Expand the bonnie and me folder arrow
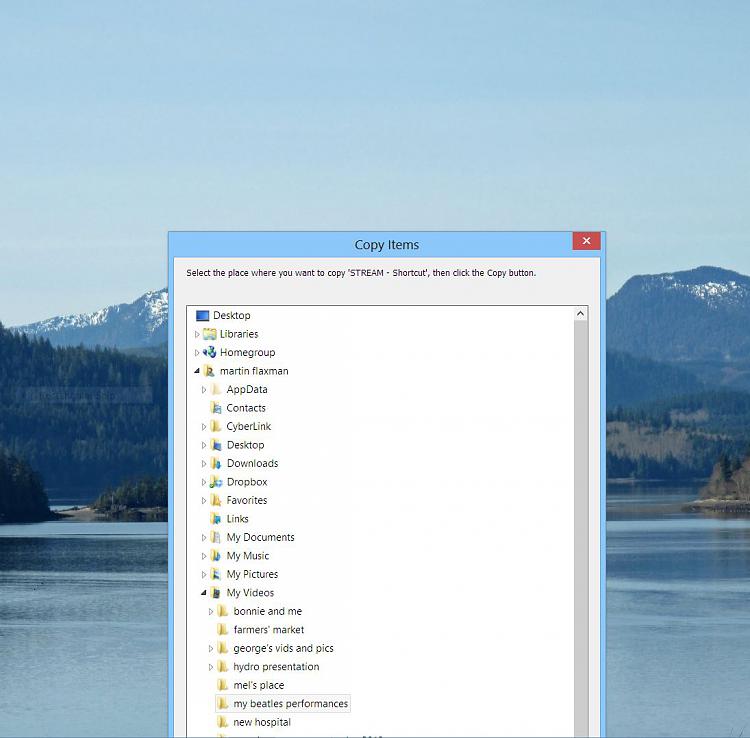Screen dimensions: 750x738 [x=210, y=612]
